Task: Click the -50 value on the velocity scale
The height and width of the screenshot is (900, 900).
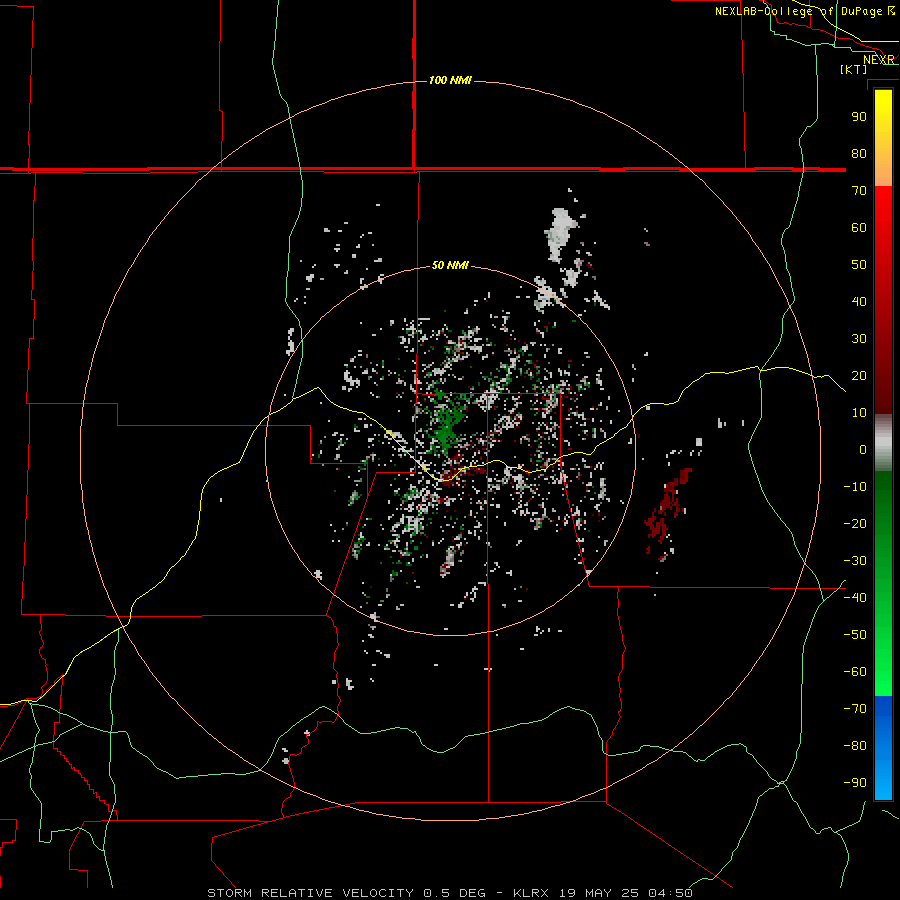Action: click(x=855, y=635)
